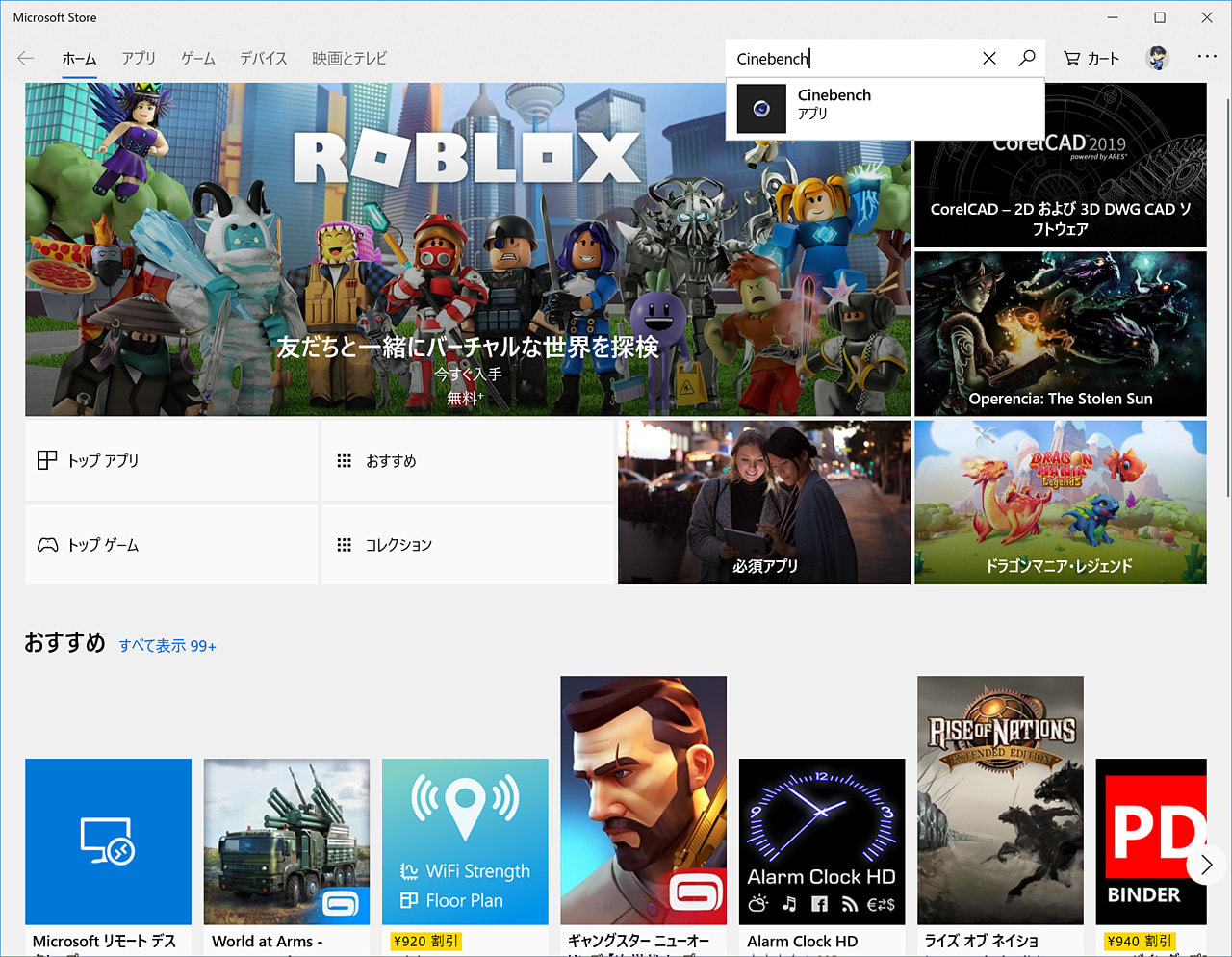Clear the search text with the X icon
This screenshot has height=957, width=1232.
pyautogui.click(x=988, y=59)
